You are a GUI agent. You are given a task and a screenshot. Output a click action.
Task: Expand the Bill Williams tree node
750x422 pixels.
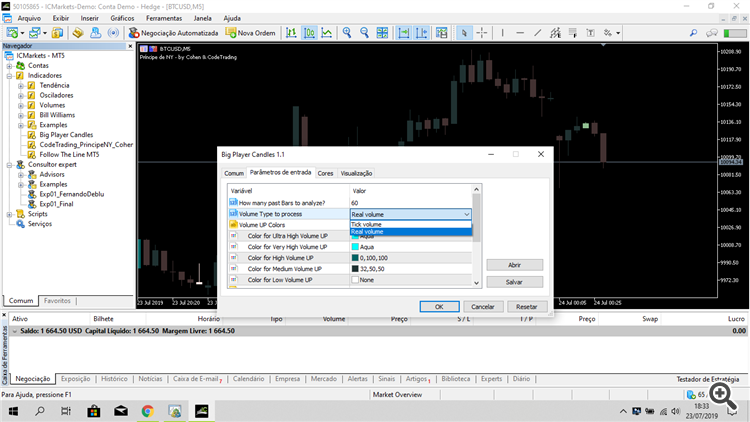21,115
